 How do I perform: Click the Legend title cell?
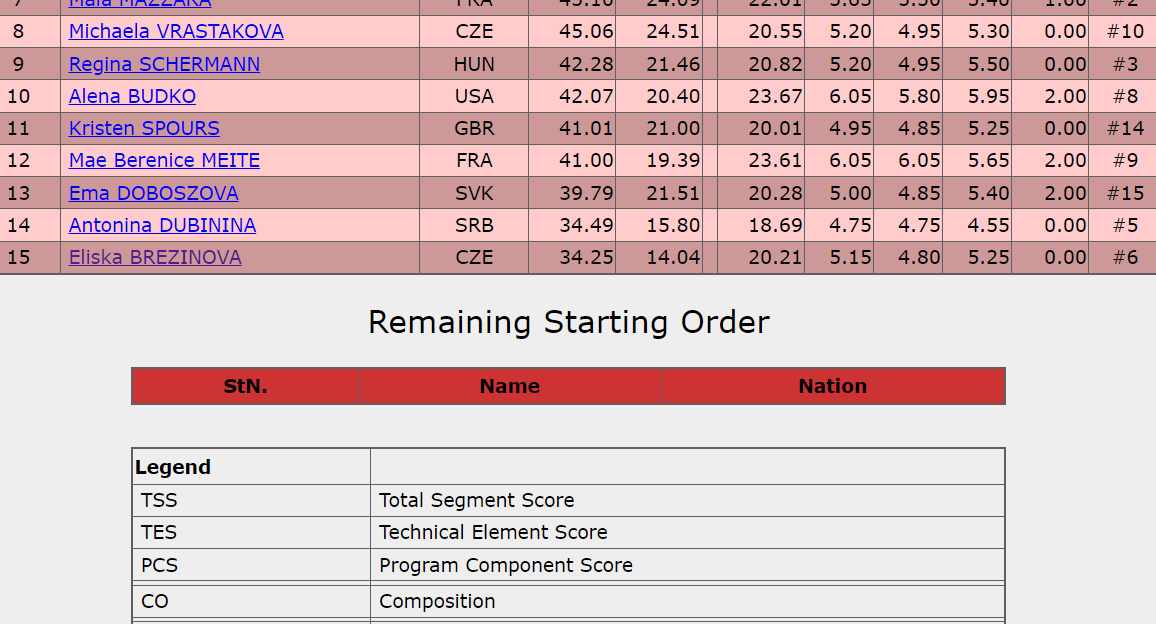(173, 467)
